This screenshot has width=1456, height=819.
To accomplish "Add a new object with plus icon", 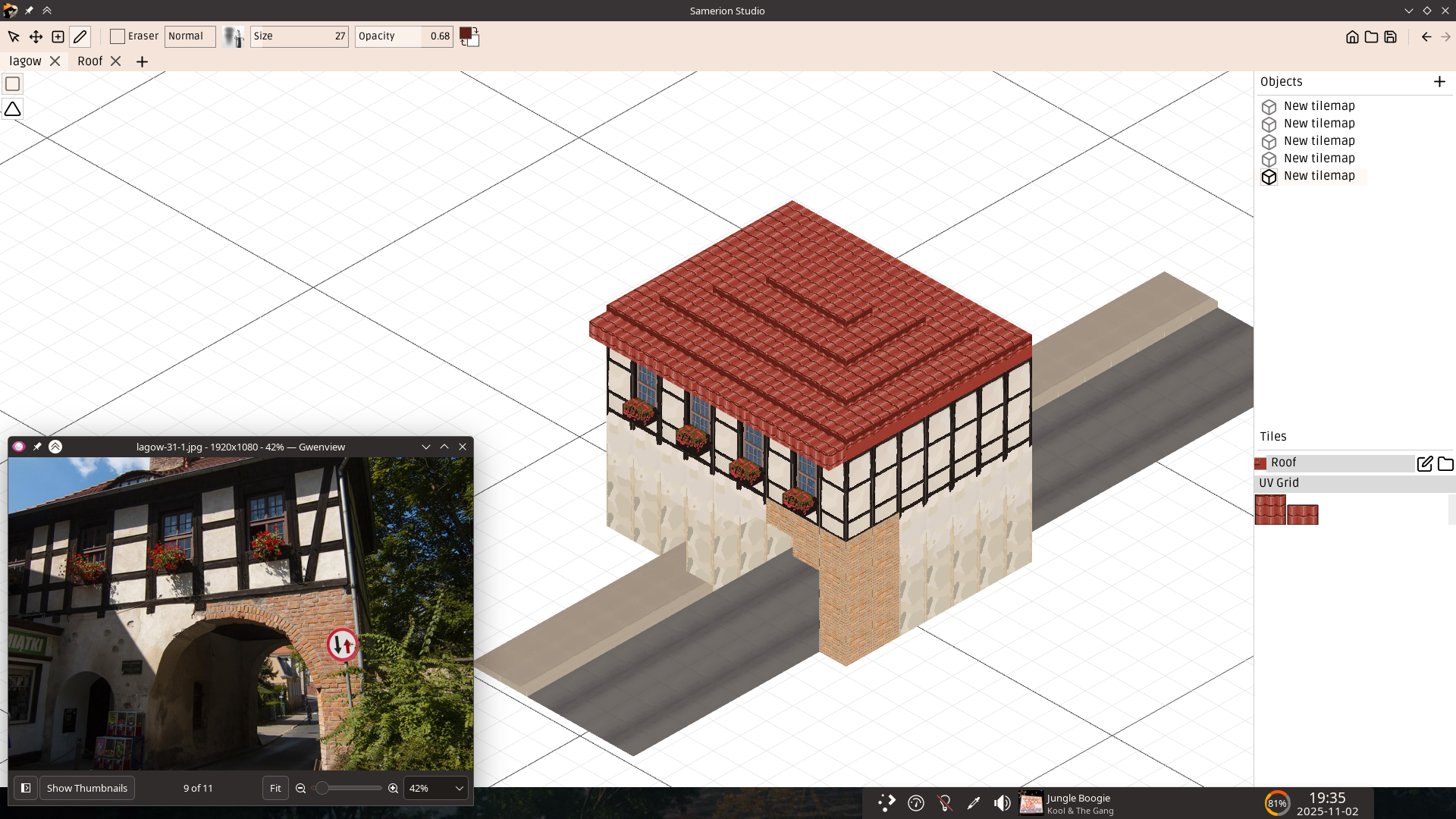I will pyautogui.click(x=1439, y=81).
